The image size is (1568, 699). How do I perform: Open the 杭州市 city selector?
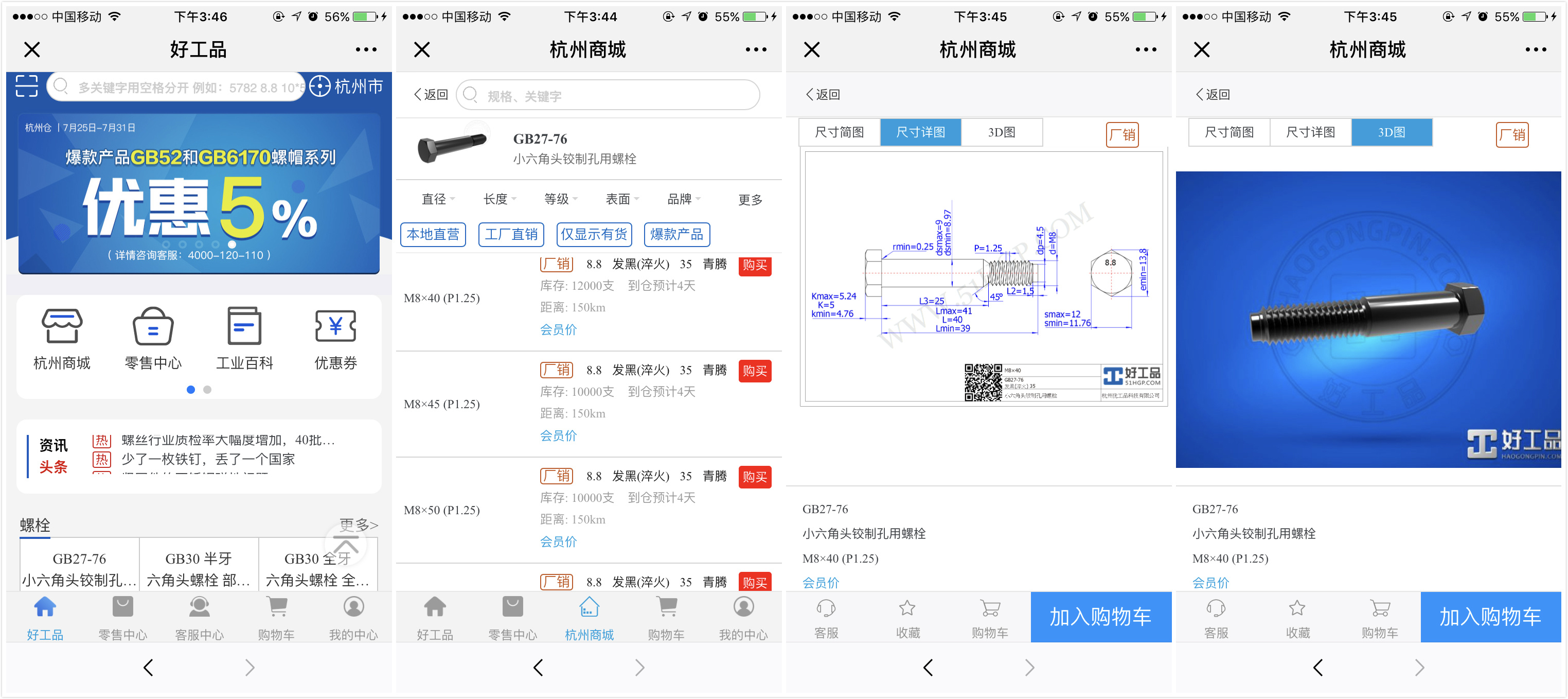346,86
